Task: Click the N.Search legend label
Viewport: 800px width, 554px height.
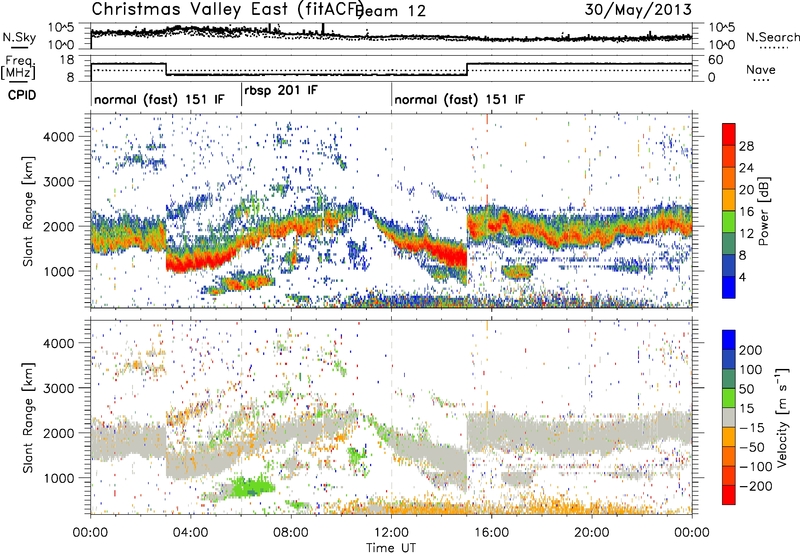Action: (x=772, y=37)
